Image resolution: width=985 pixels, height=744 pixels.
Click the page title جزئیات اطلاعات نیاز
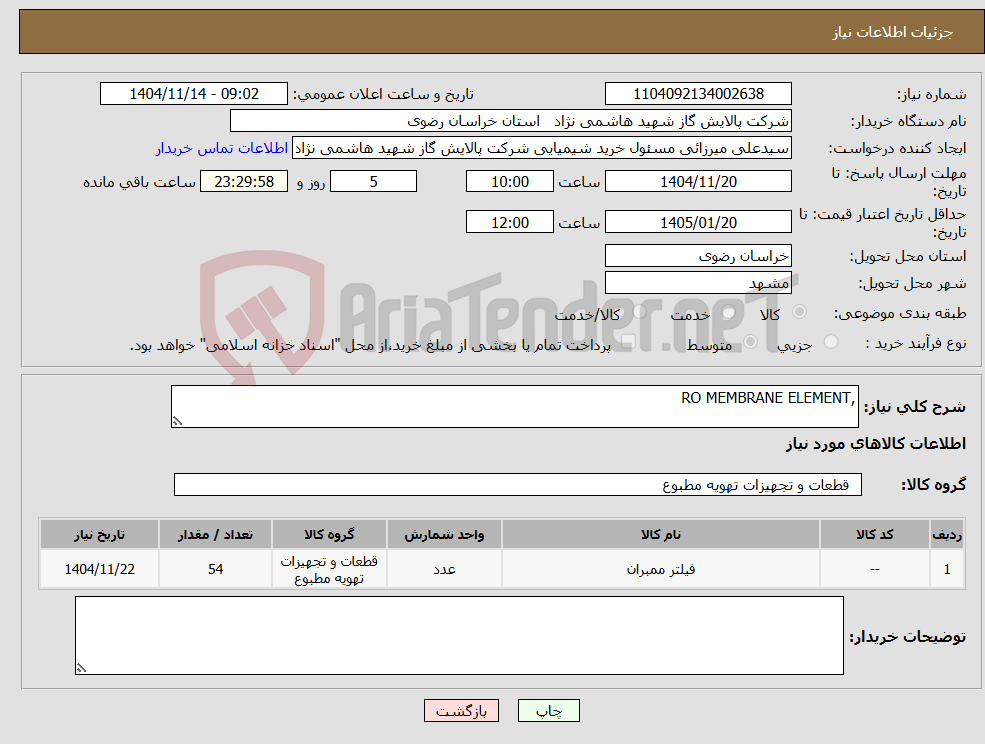(x=893, y=32)
